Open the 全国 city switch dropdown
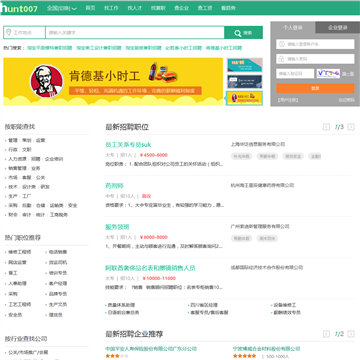This screenshot has width=360, height=360. (61, 8)
